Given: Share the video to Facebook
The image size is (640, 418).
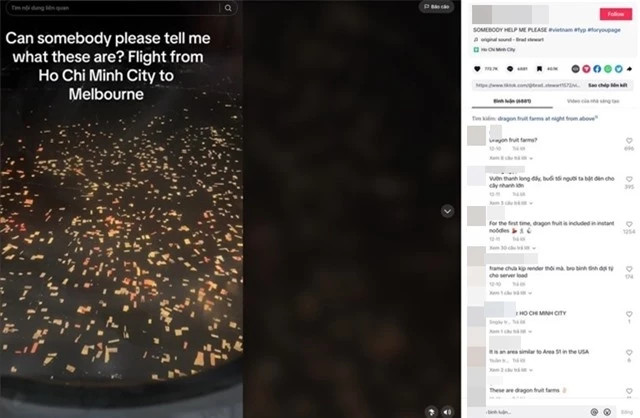Looking at the screenshot, I should click(x=597, y=69).
